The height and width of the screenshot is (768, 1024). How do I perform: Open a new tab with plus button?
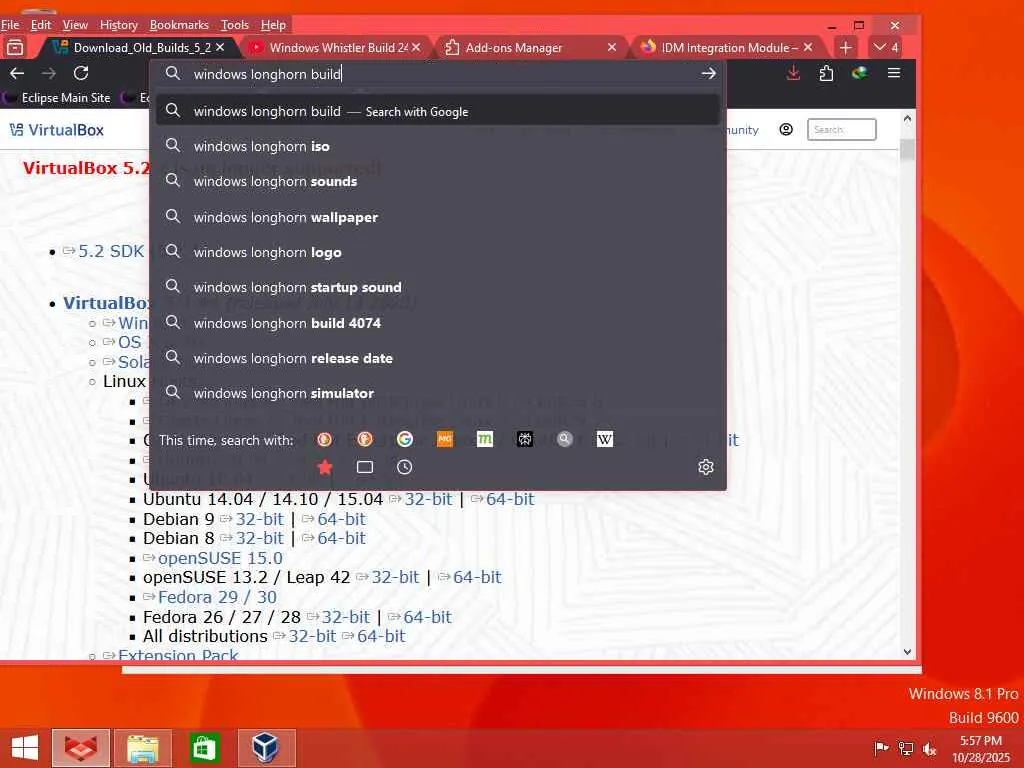(846, 48)
